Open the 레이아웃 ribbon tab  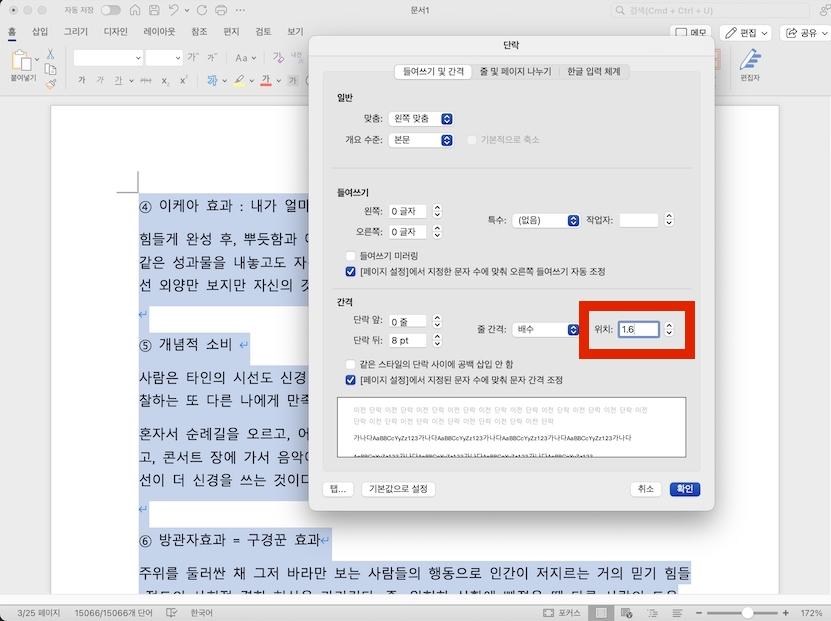[x=159, y=32]
